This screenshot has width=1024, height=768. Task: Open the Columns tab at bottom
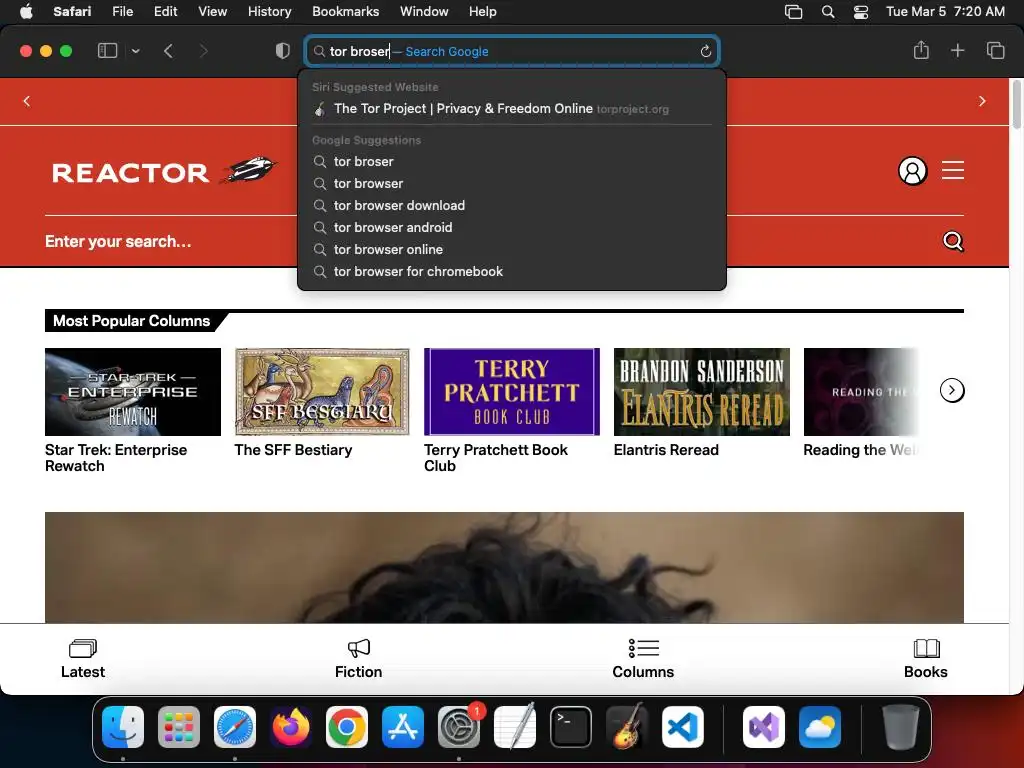click(x=643, y=659)
